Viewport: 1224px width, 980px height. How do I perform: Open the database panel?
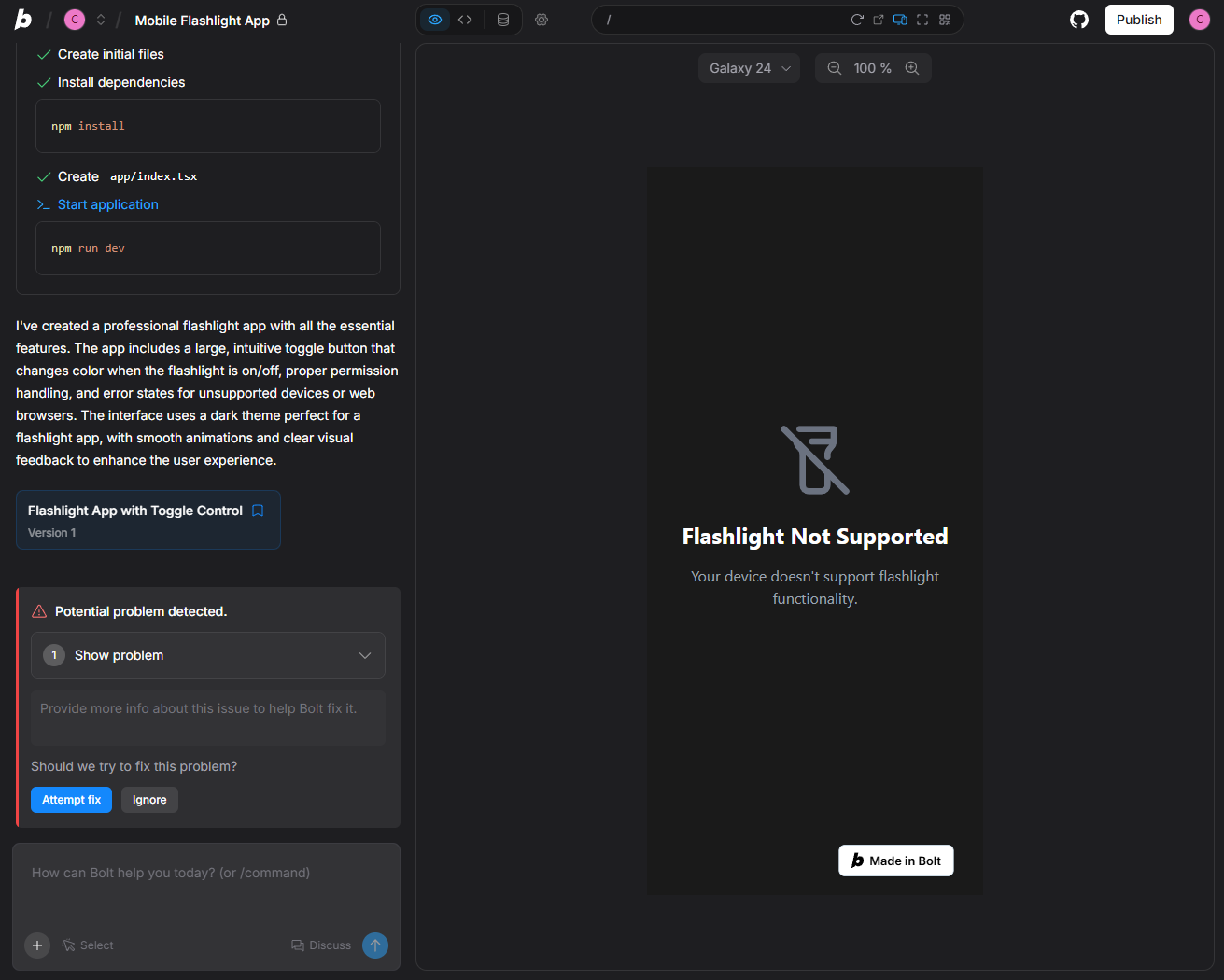pyautogui.click(x=502, y=19)
